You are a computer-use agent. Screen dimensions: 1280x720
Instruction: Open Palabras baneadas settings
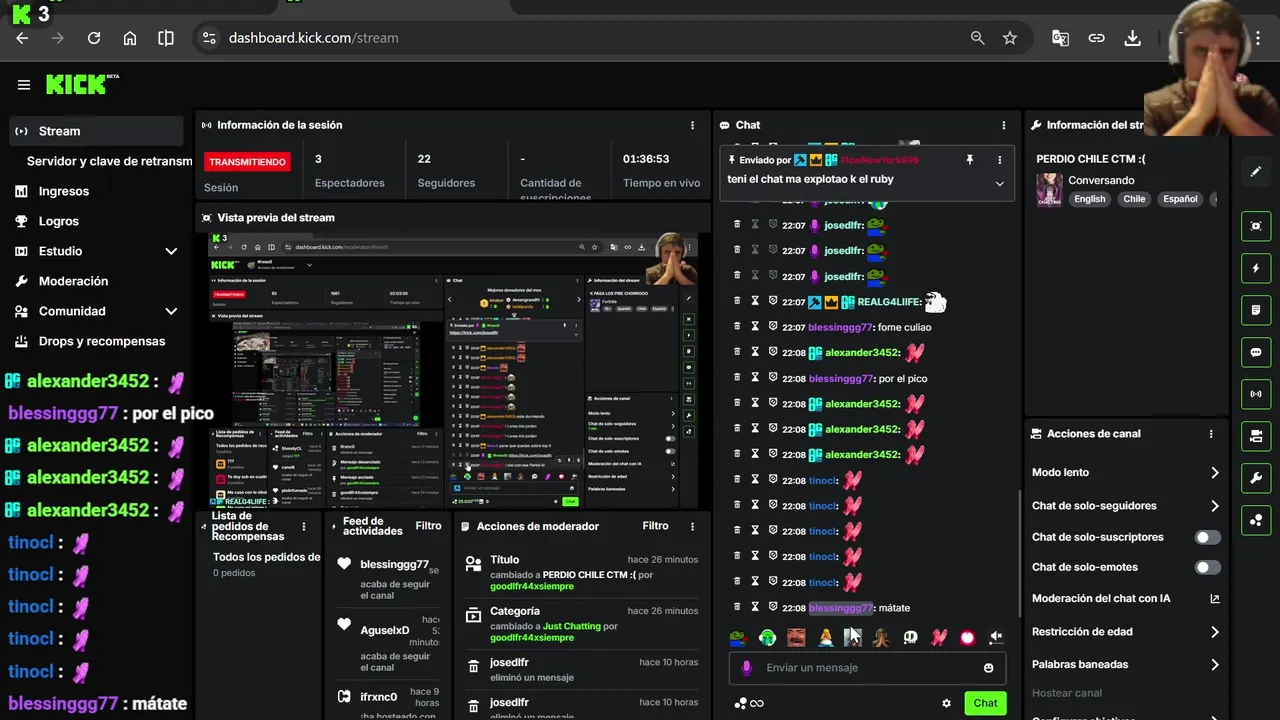pos(1126,664)
